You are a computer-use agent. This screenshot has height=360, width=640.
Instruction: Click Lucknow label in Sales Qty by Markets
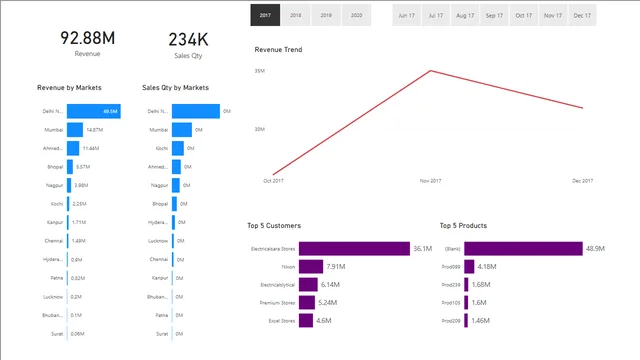tap(158, 241)
